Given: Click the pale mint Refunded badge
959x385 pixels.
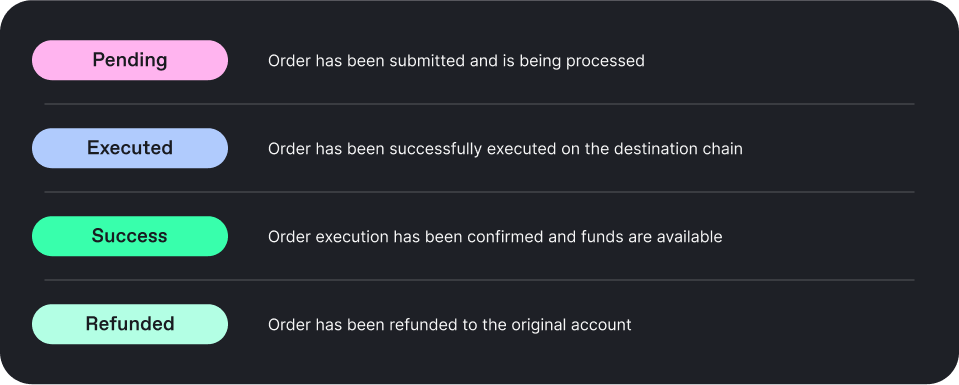Looking at the screenshot, I should (130, 324).
